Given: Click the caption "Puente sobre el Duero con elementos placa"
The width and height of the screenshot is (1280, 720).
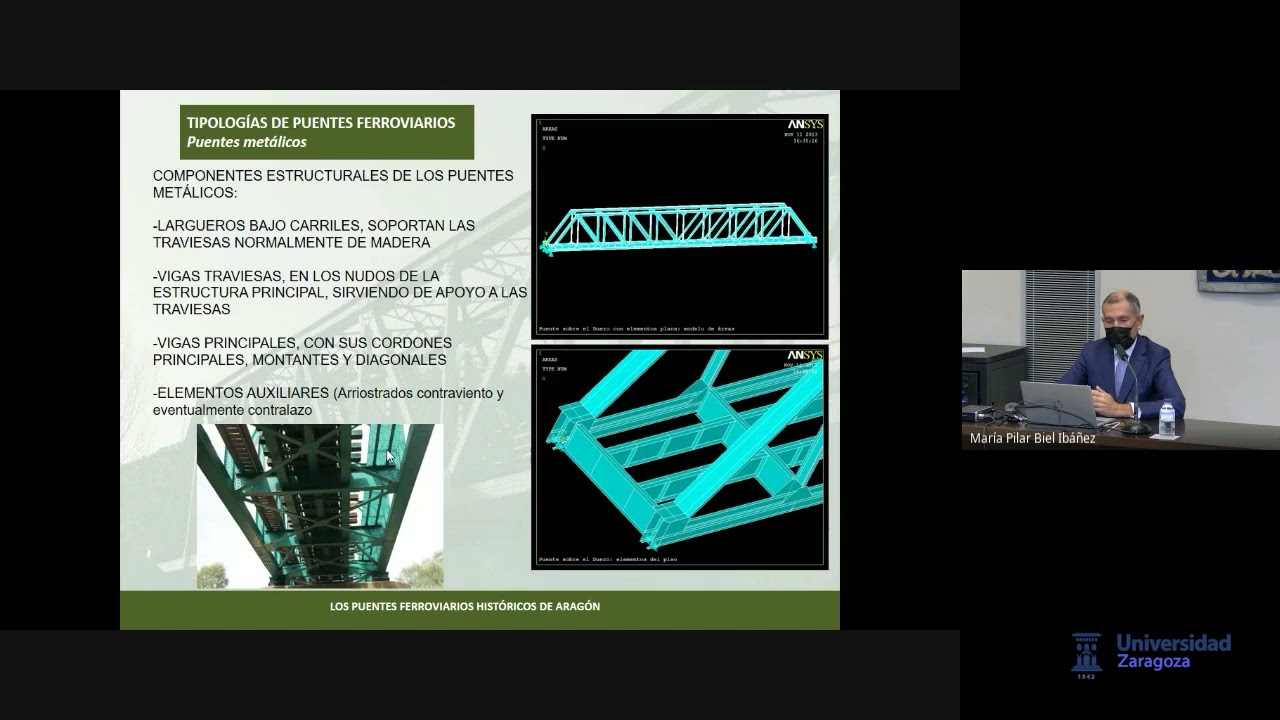Looking at the screenshot, I should 636,328.
